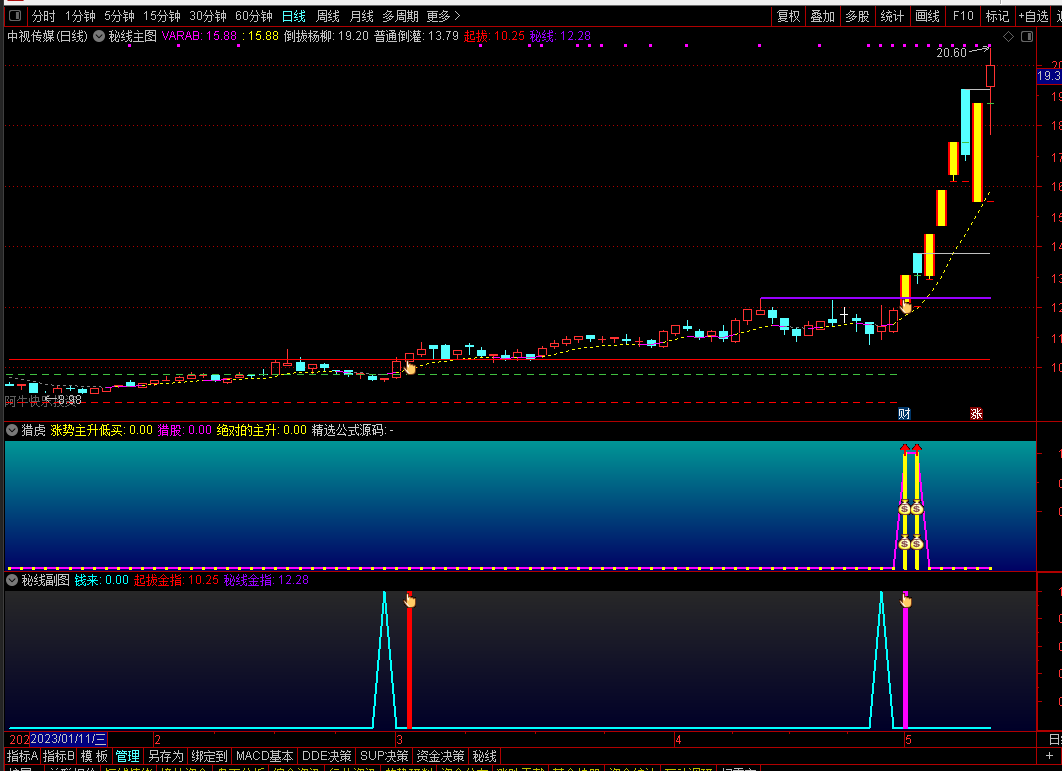Viewport: 1062px width, 771px height.
Task: Select the 指标B tab
Action: click(x=59, y=755)
